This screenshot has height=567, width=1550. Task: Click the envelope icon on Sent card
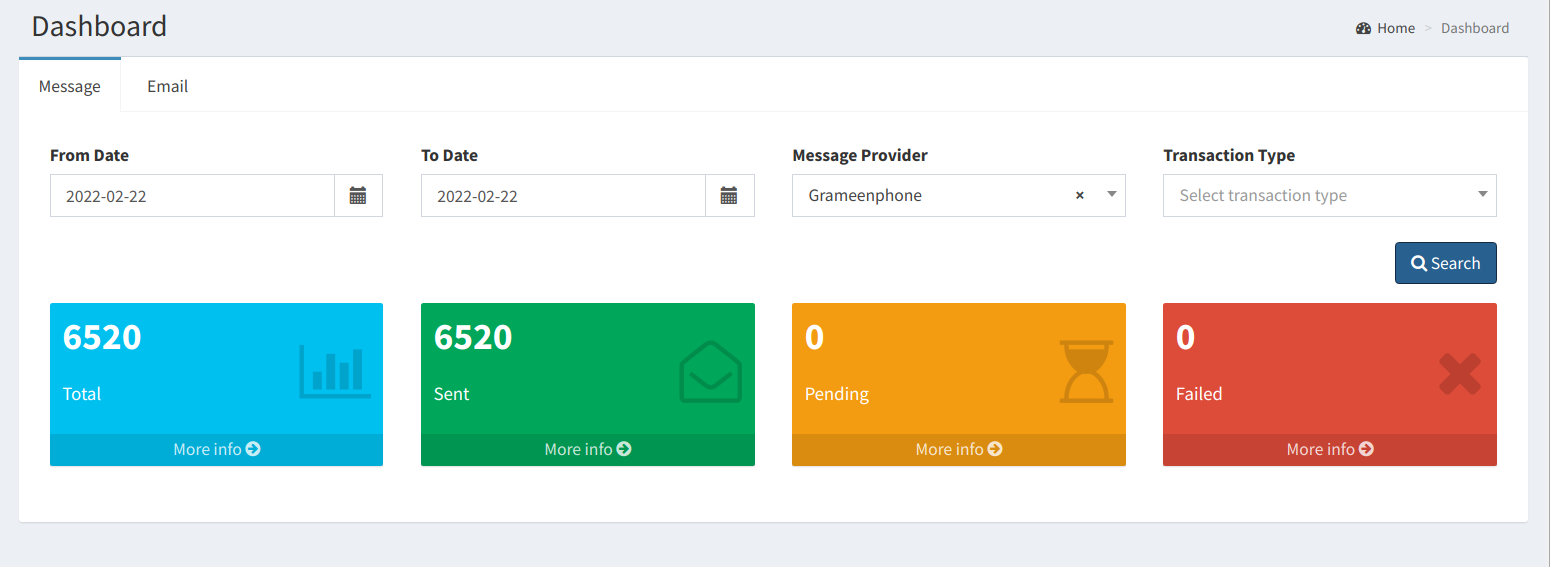[x=711, y=372]
